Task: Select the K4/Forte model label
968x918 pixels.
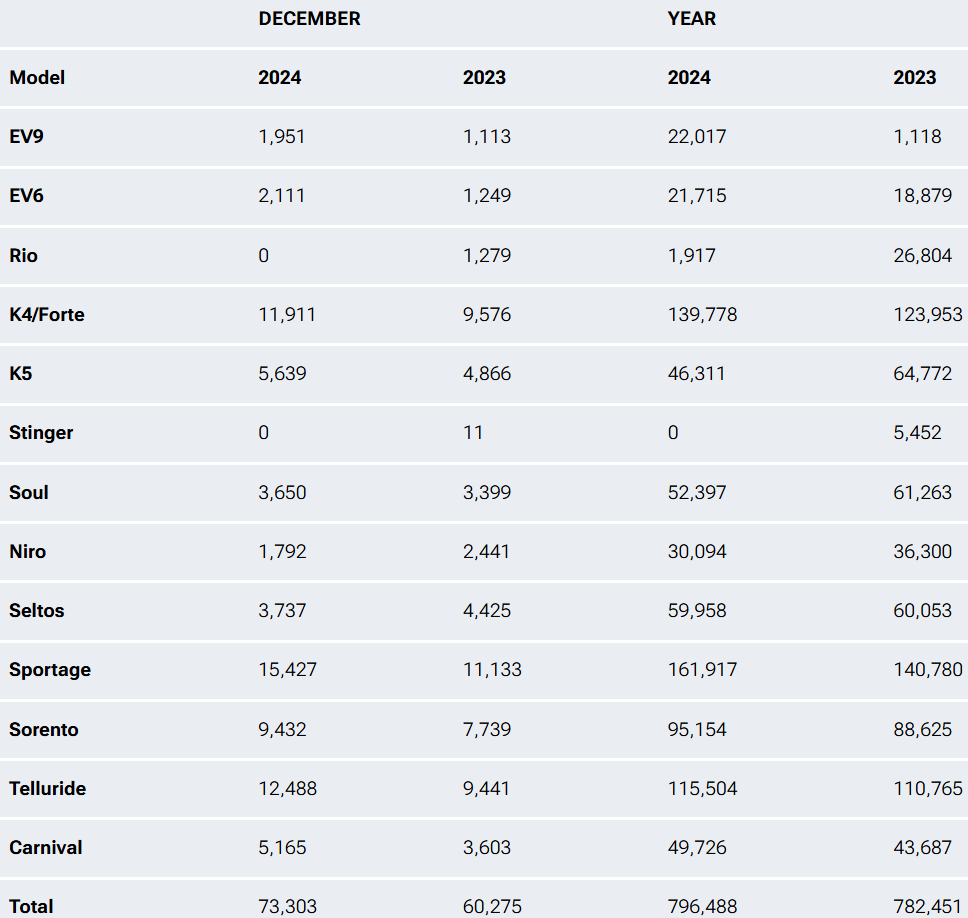Action: (47, 315)
